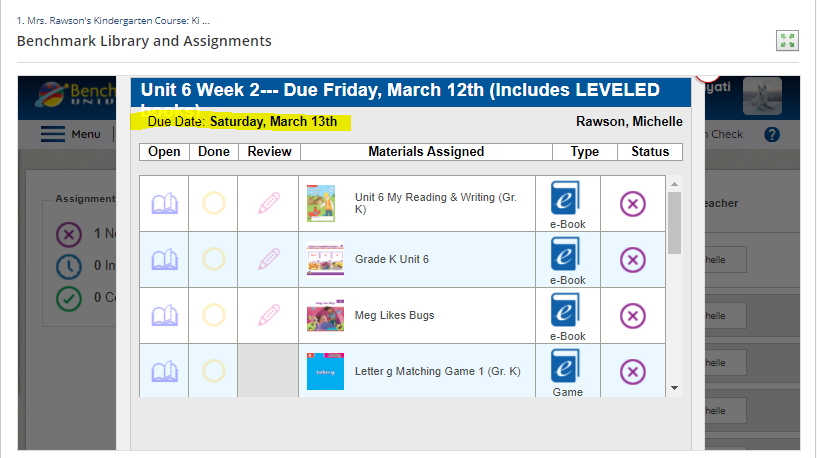Screen dimensions: 817x458
Task: Mark Grade K Unit 6 as done
Action: point(214,259)
